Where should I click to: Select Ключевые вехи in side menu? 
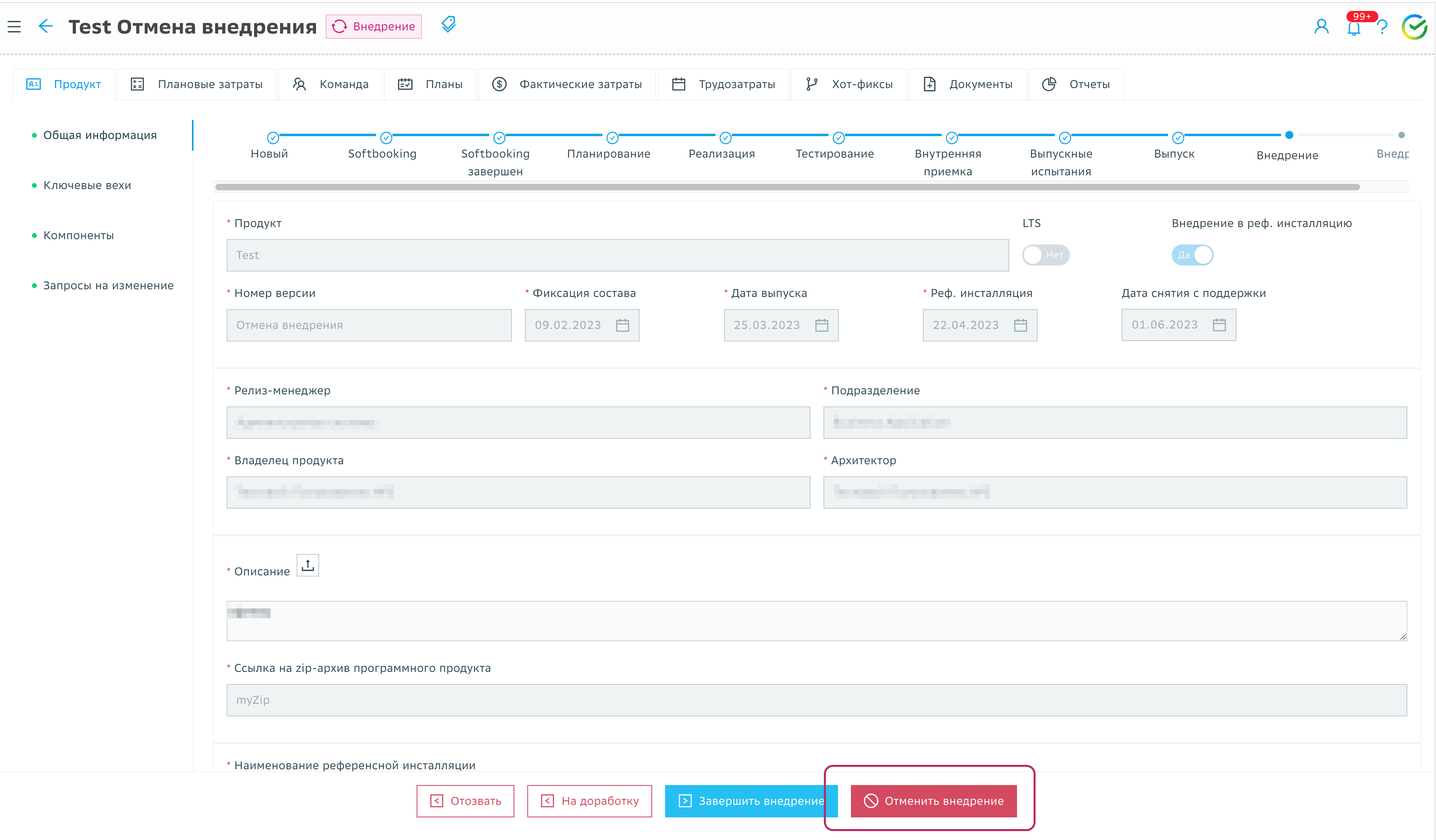(x=87, y=185)
